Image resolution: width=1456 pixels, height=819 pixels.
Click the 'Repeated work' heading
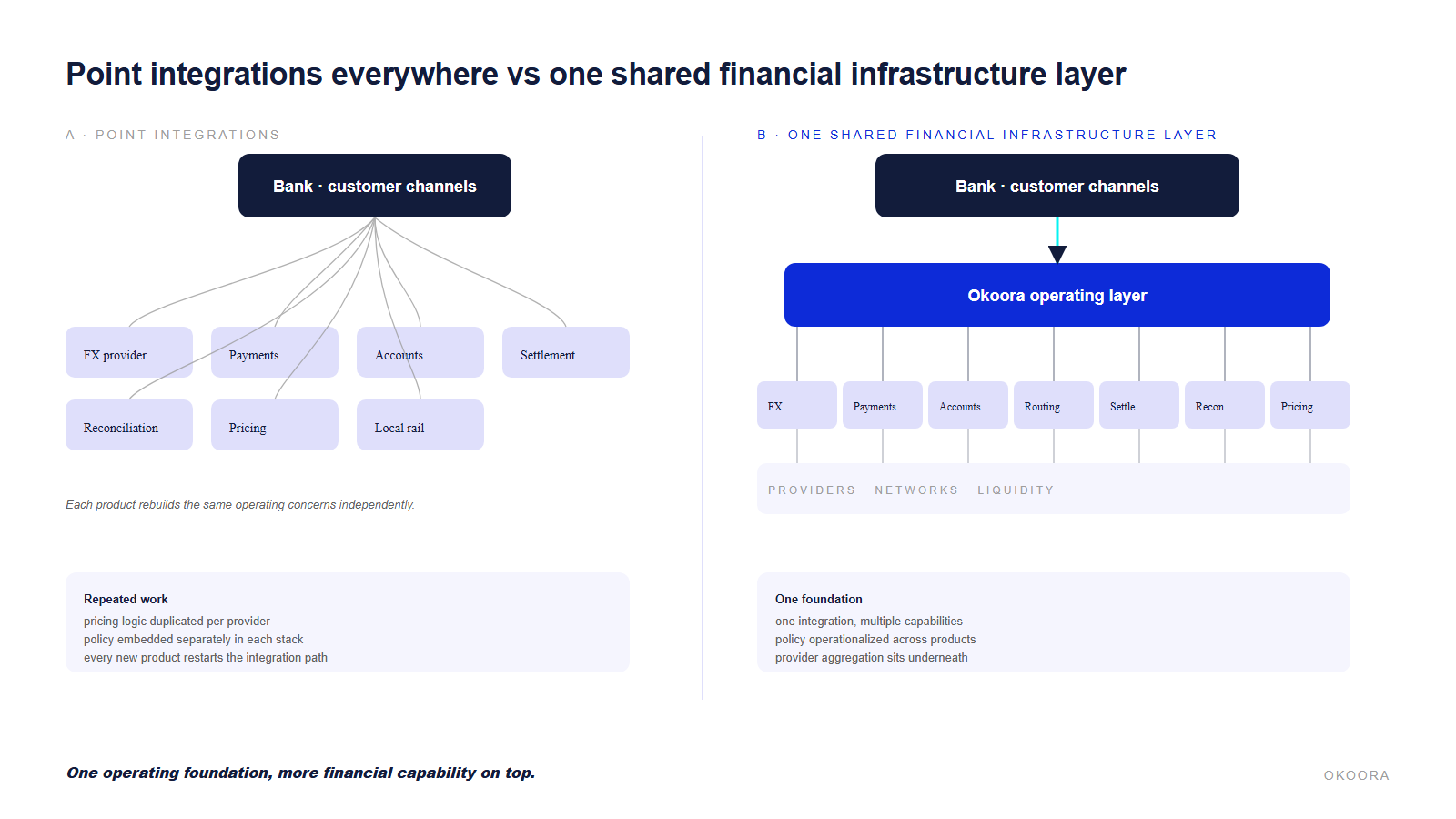click(x=126, y=599)
